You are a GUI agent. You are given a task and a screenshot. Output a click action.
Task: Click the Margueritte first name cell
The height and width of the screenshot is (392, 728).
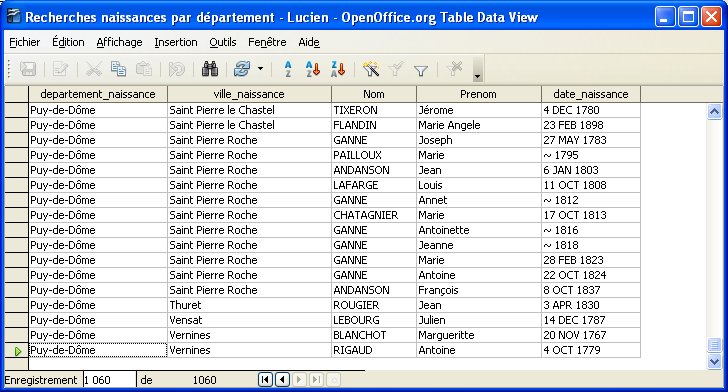pyautogui.click(x=479, y=335)
